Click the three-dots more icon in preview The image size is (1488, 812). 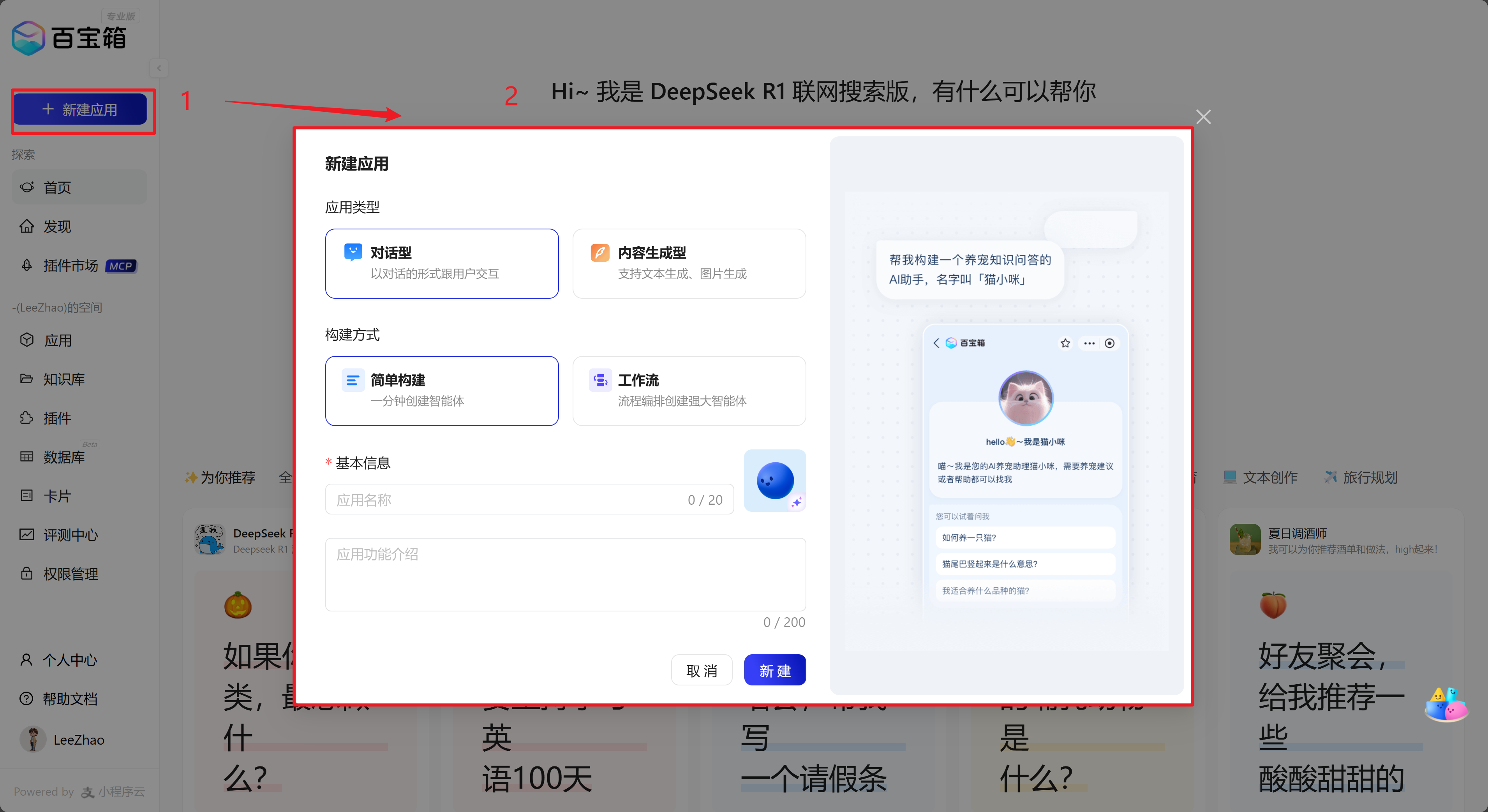tap(1089, 343)
